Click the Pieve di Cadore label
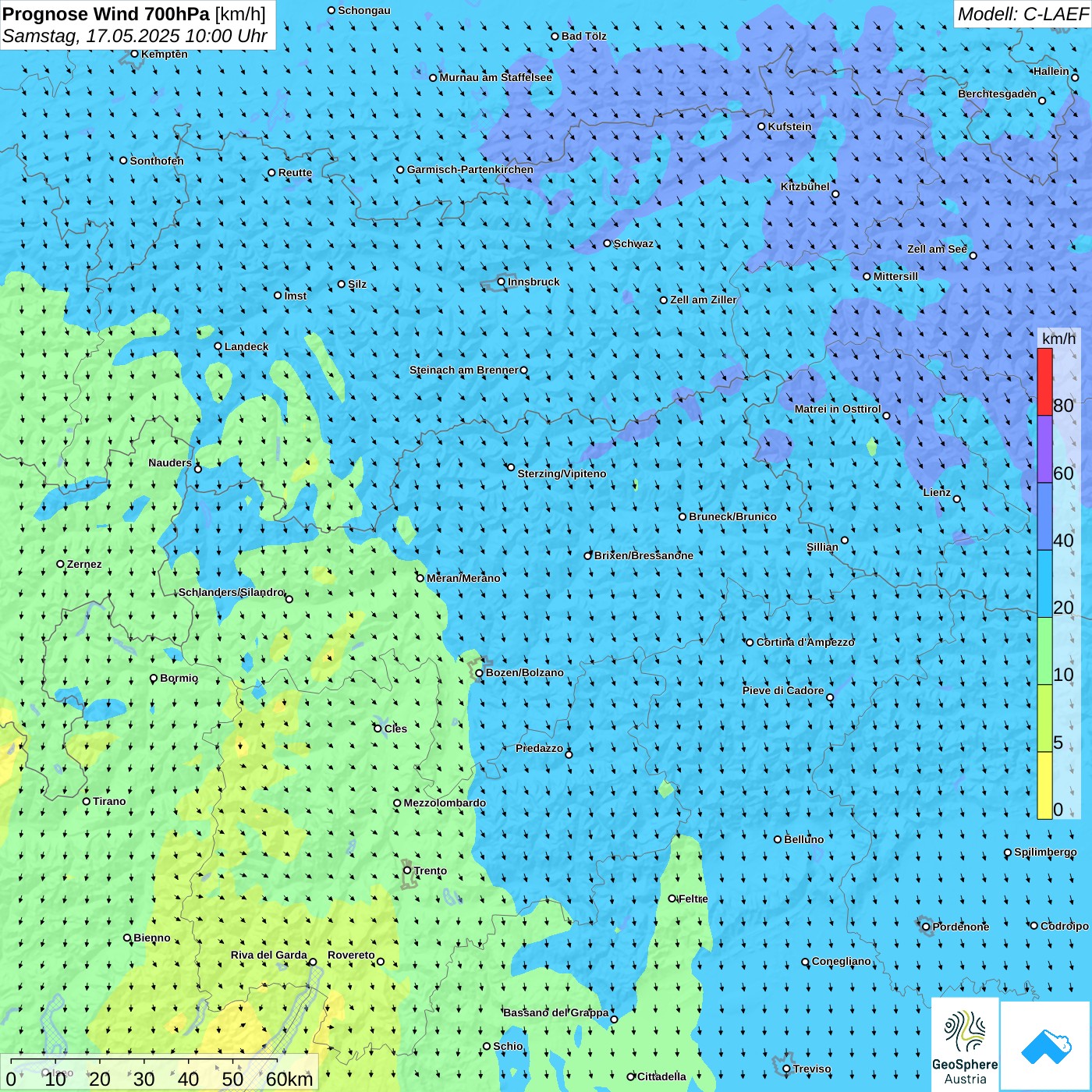Screen dimensions: 1092x1092 783,690
